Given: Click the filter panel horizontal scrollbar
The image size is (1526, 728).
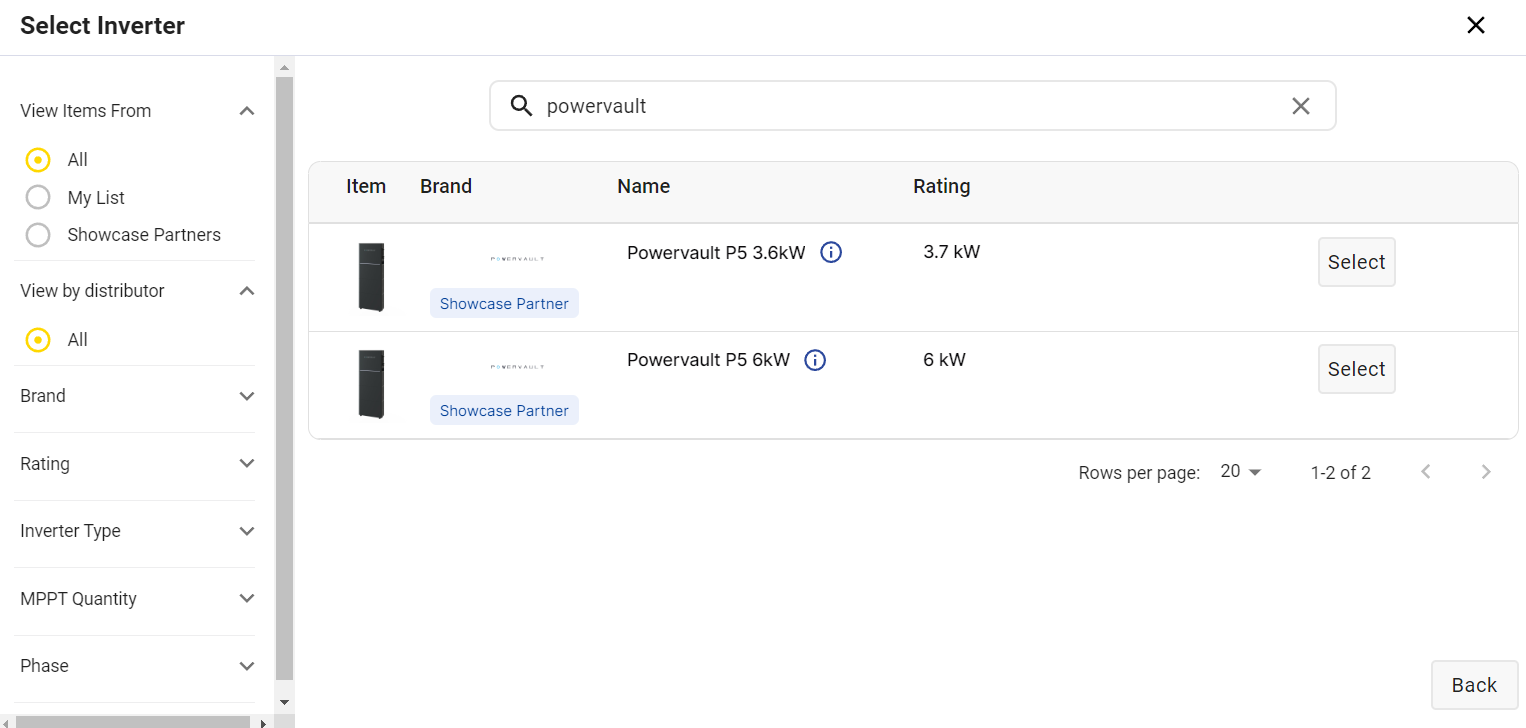Looking at the screenshot, I should point(132,721).
